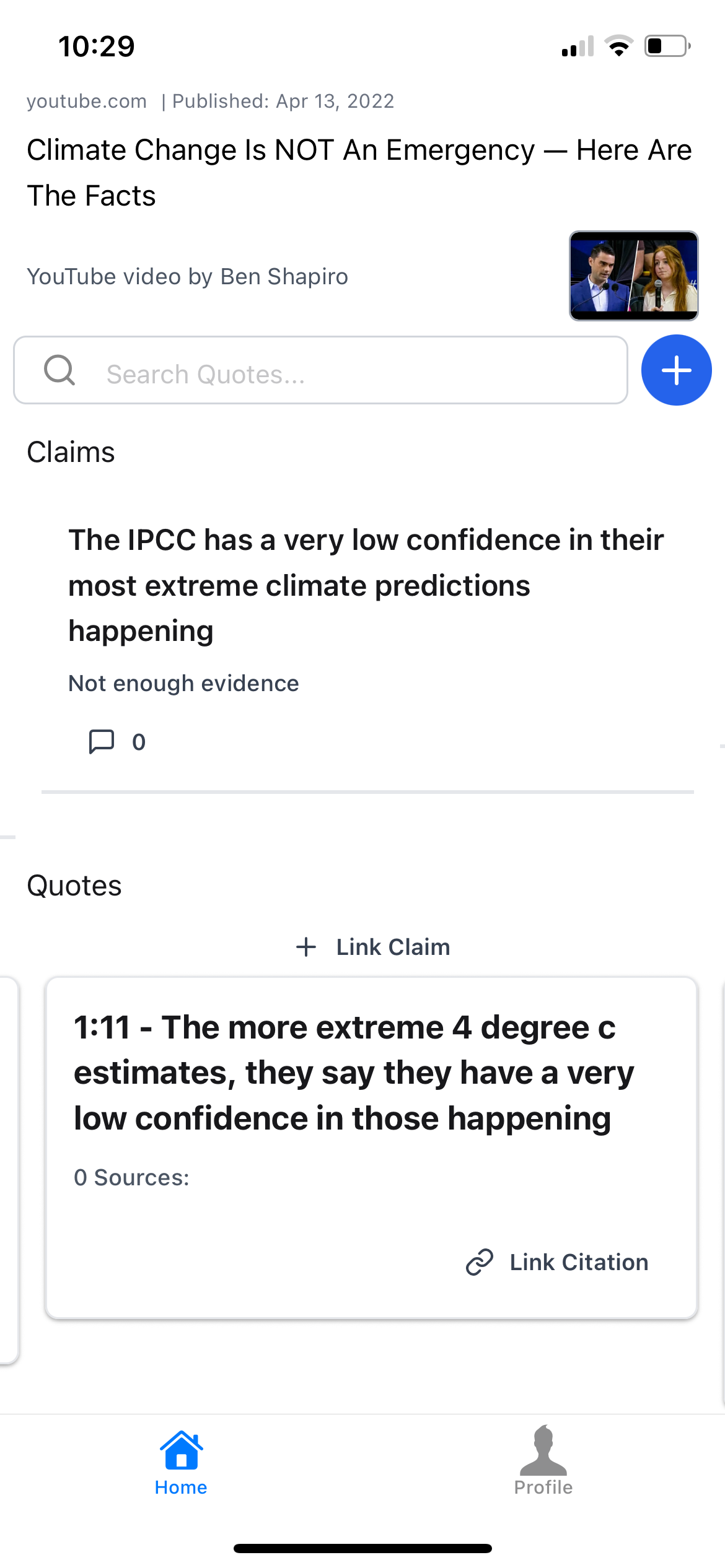Tap the battery indicator icon
Screen dimensions: 725x1568
(667, 46)
